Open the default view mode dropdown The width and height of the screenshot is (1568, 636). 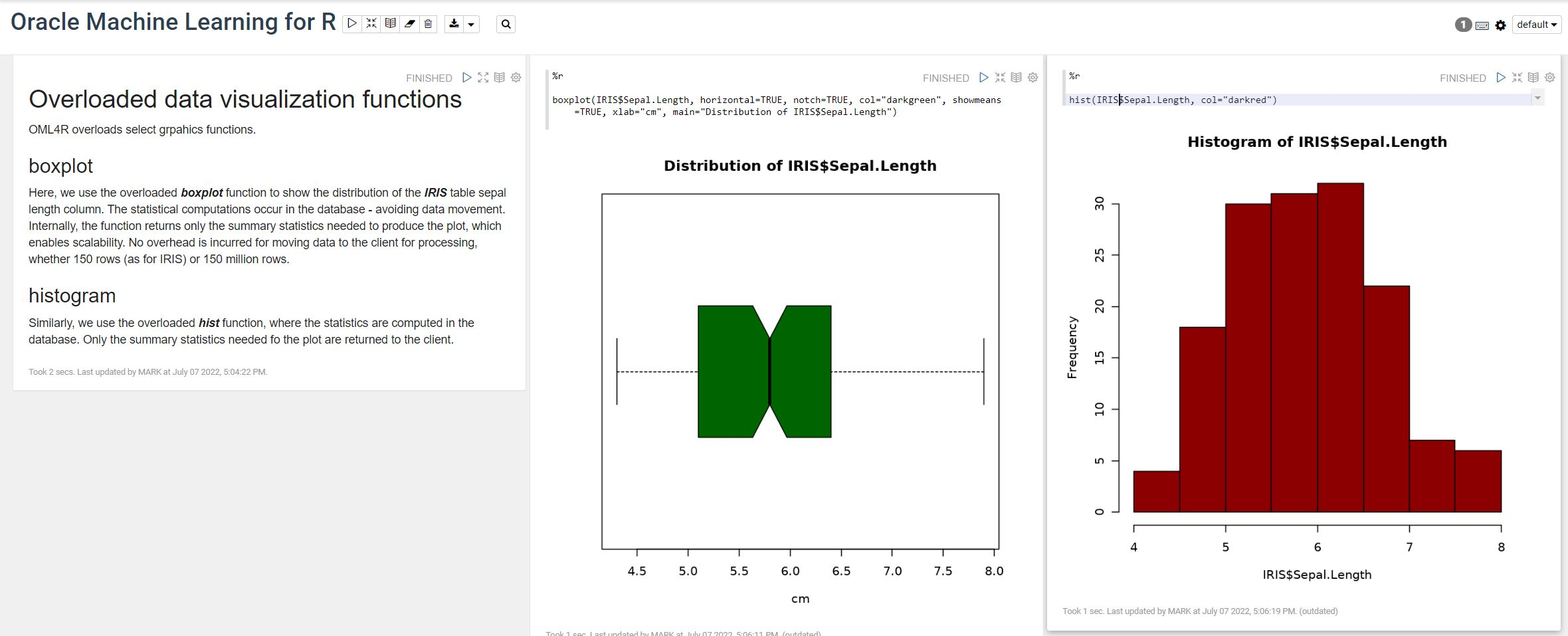click(x=1536, y=25)
